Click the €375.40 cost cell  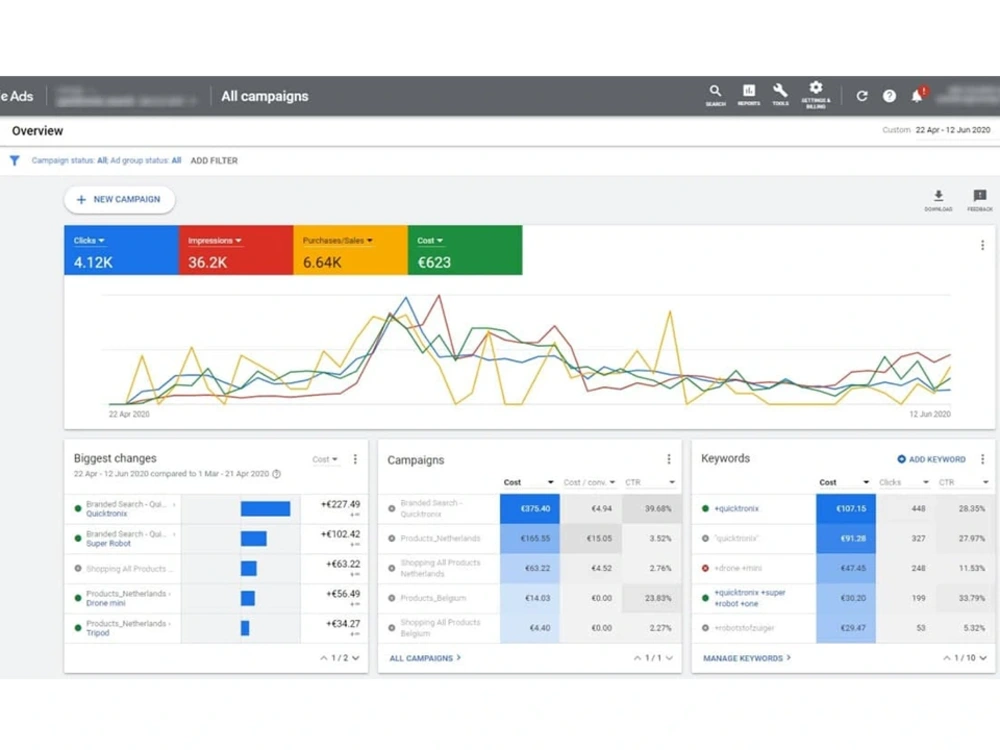pos(530,509)
